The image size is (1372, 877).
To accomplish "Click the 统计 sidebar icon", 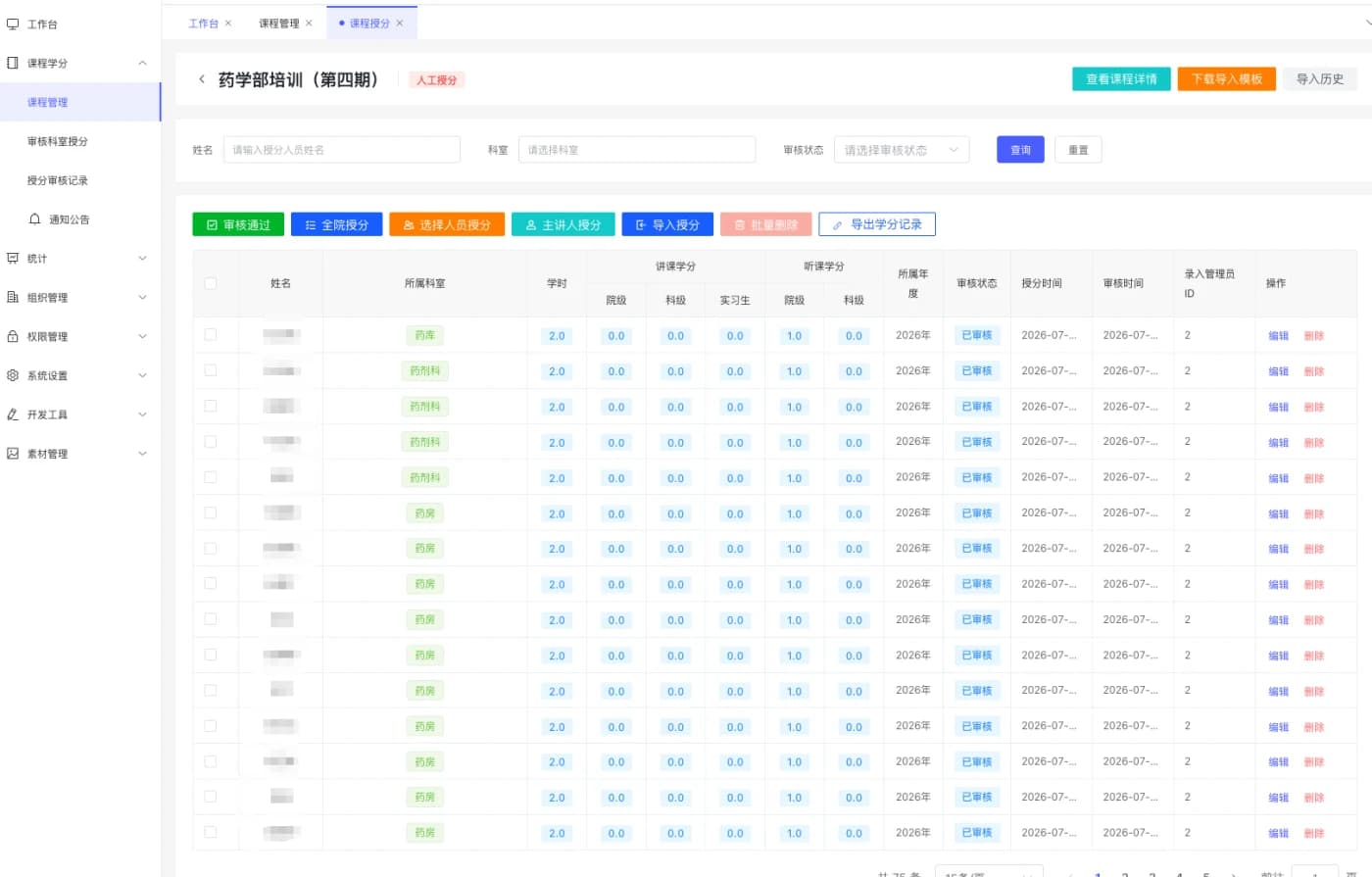I will [13, 259].
